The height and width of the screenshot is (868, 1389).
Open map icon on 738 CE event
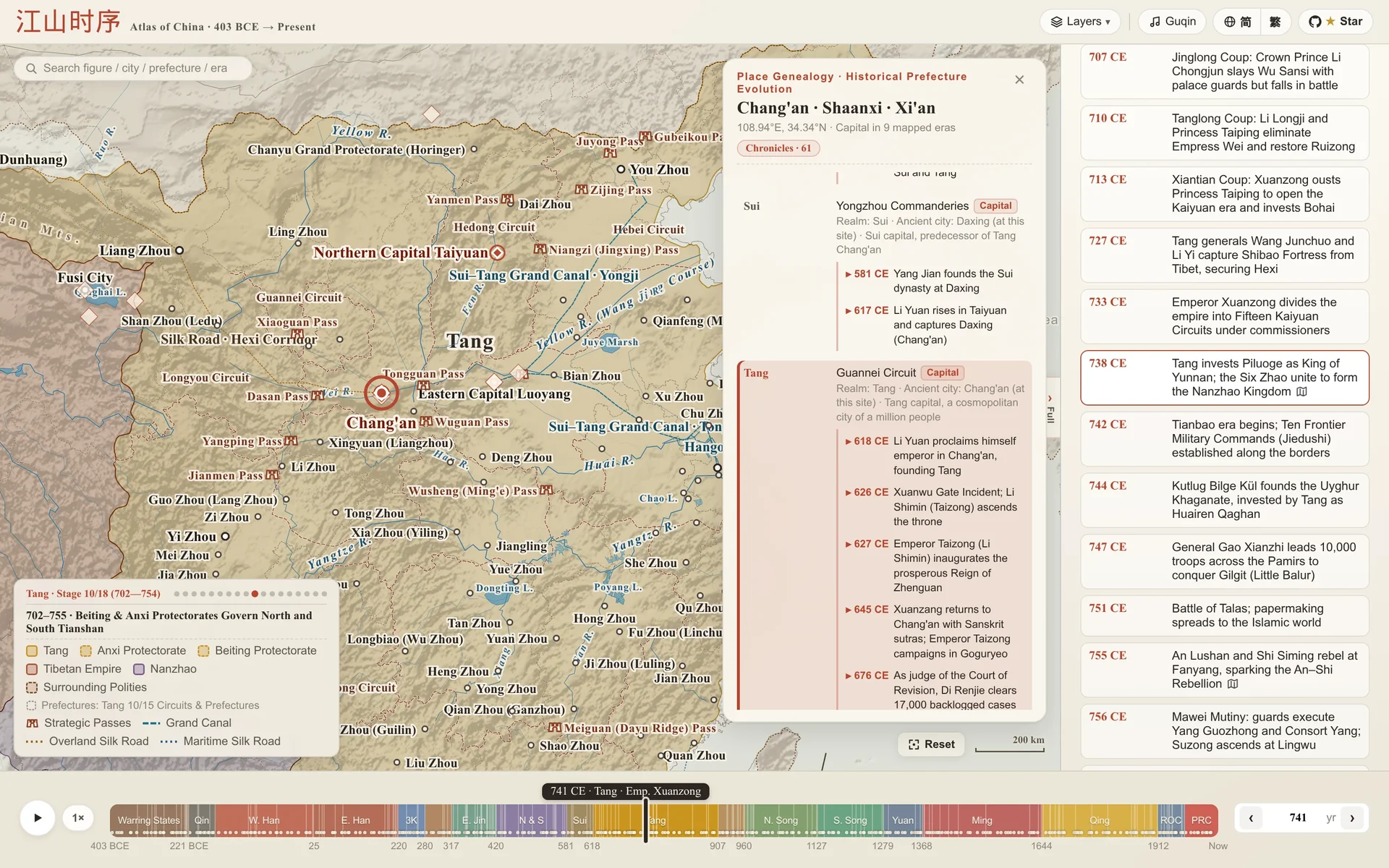1302,391
